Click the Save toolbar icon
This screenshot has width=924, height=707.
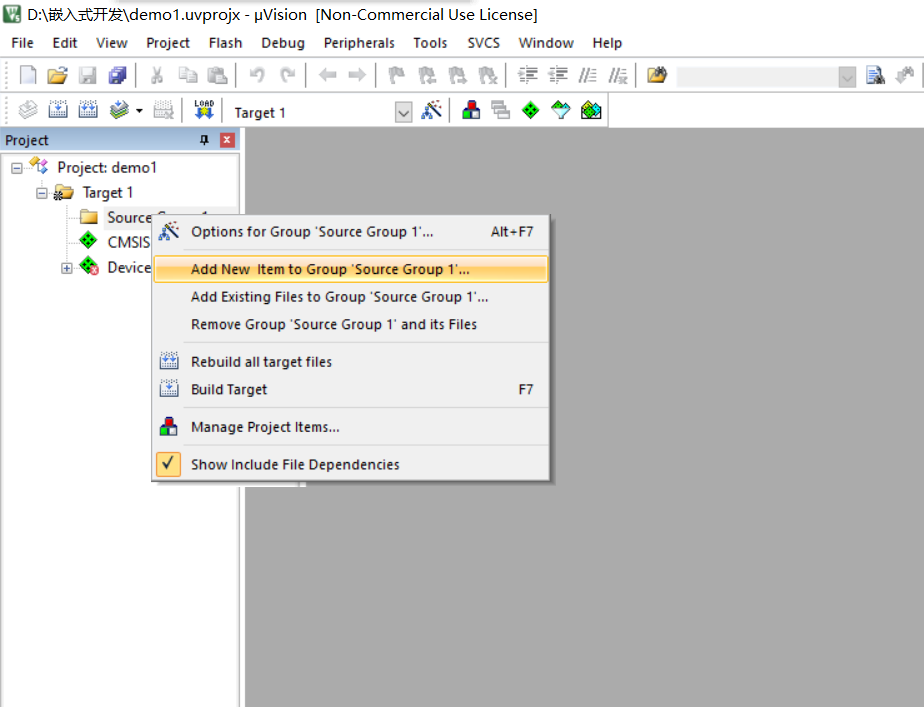[88, 75]
